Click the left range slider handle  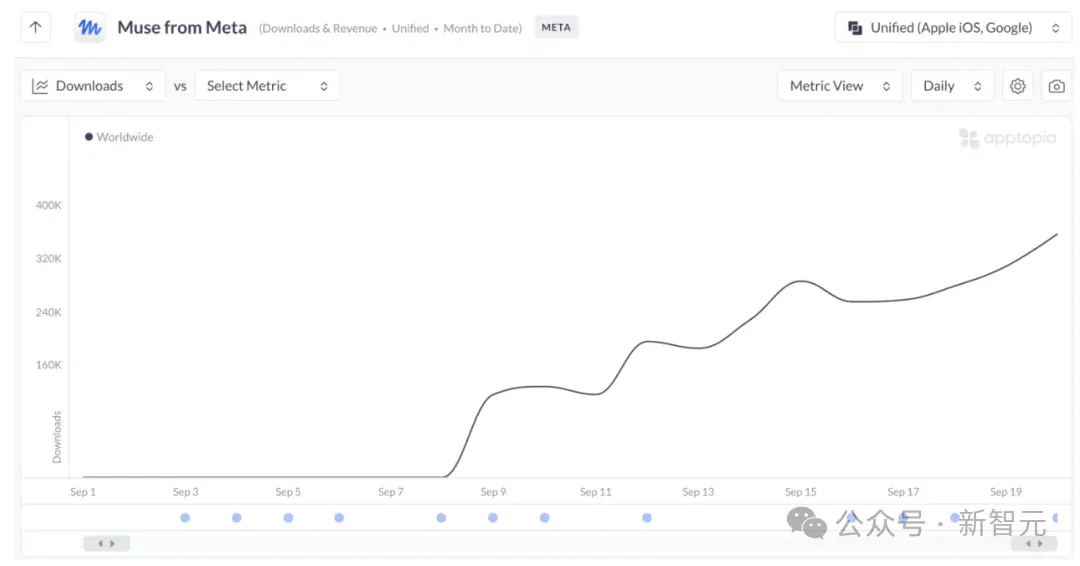(106, 543)
